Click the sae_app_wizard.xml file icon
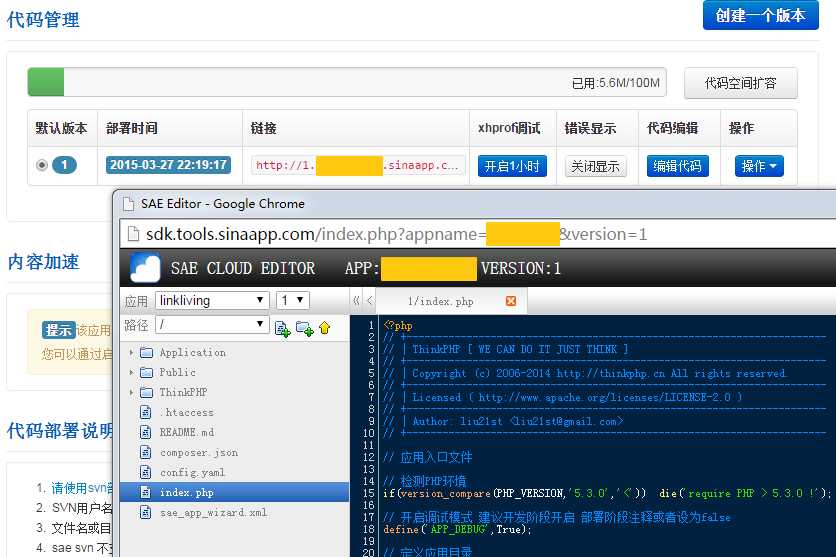This screenshot has width=836, height=557. click(146, 512)
